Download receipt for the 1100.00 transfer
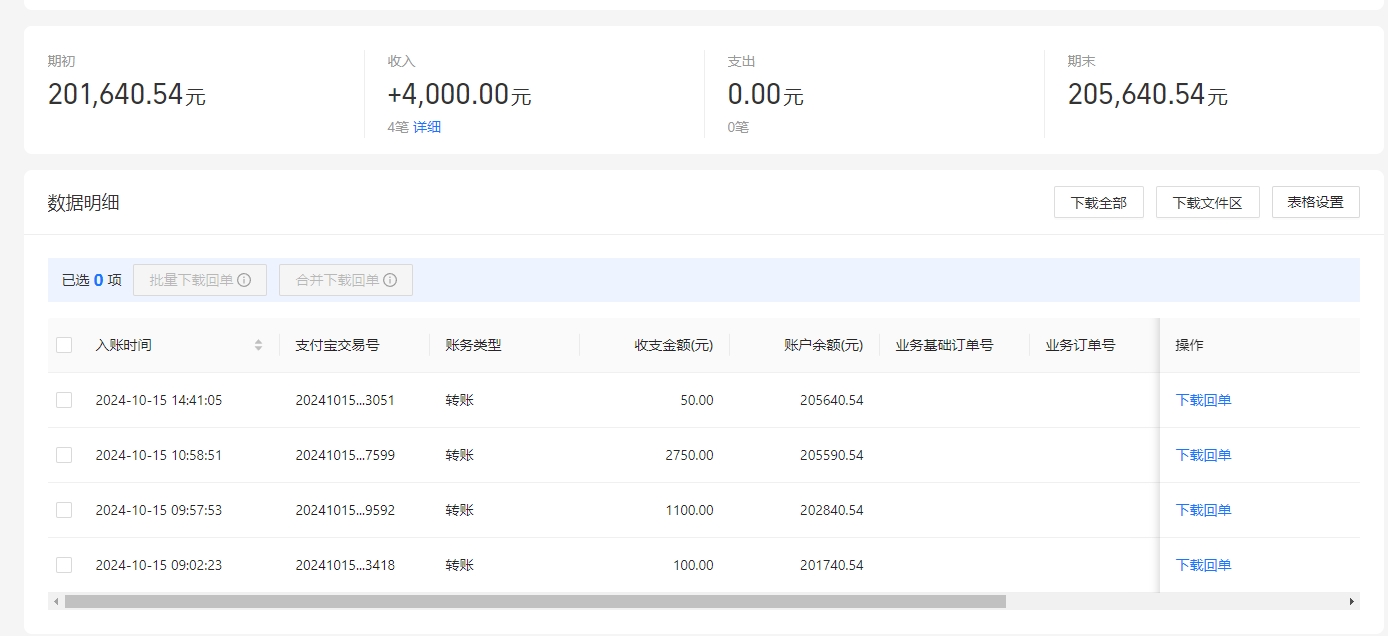 [x=1203, y=510]
